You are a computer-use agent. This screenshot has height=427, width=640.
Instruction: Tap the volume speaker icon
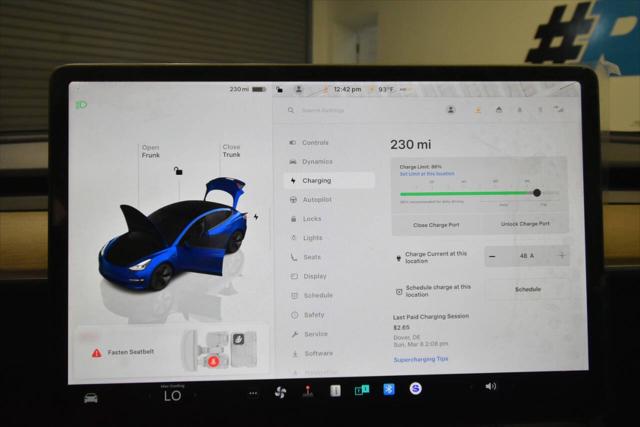tap(491, 386)
